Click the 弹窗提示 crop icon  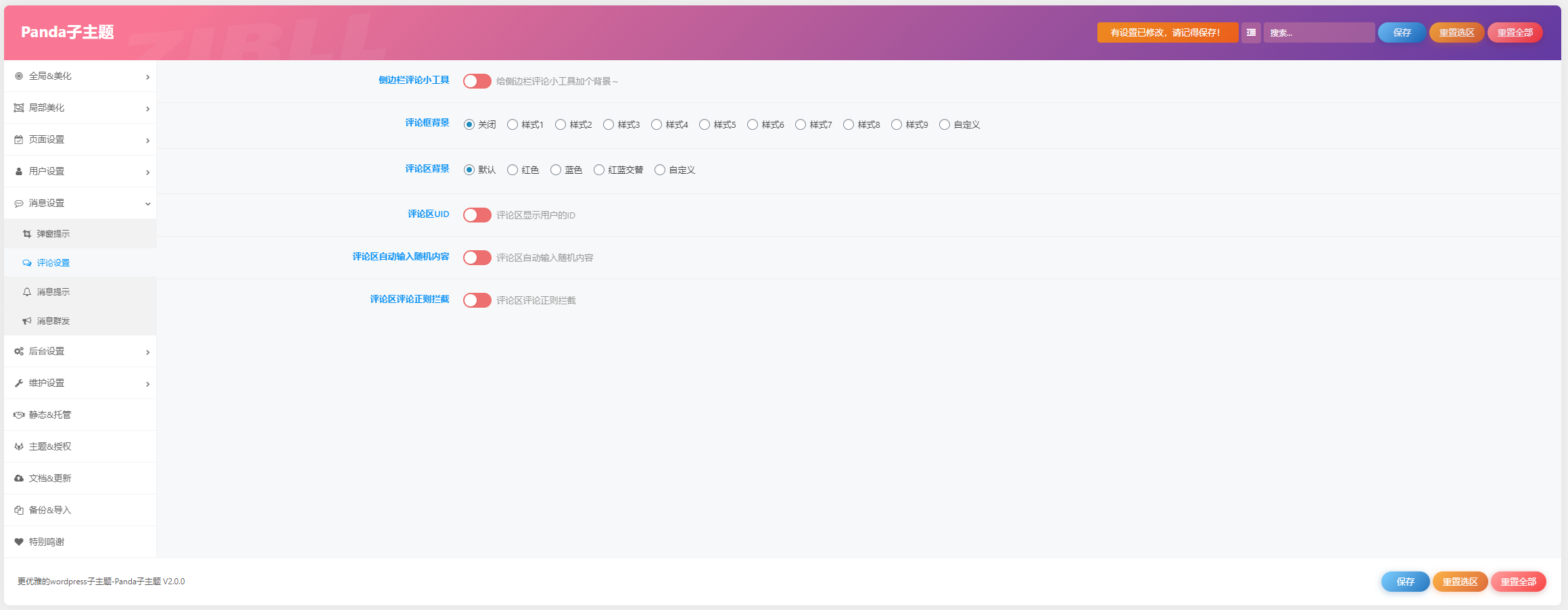(x=27, y=233)
